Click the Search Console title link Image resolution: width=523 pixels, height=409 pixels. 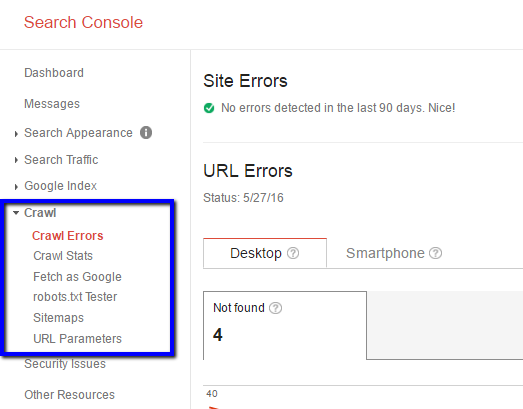tap(83, 23)
